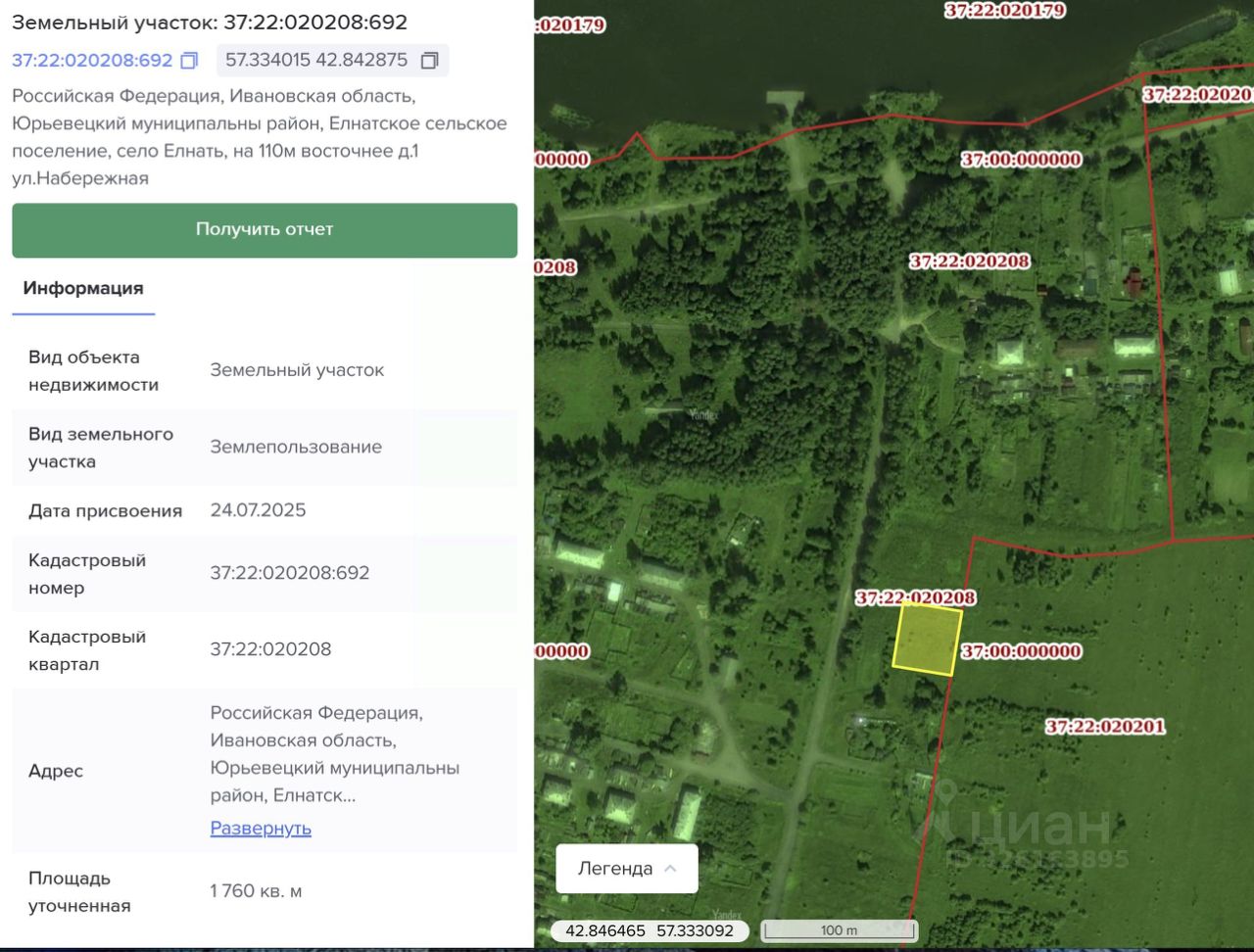Click the coordinates text 57.334015 42.842875

[316, 61]
